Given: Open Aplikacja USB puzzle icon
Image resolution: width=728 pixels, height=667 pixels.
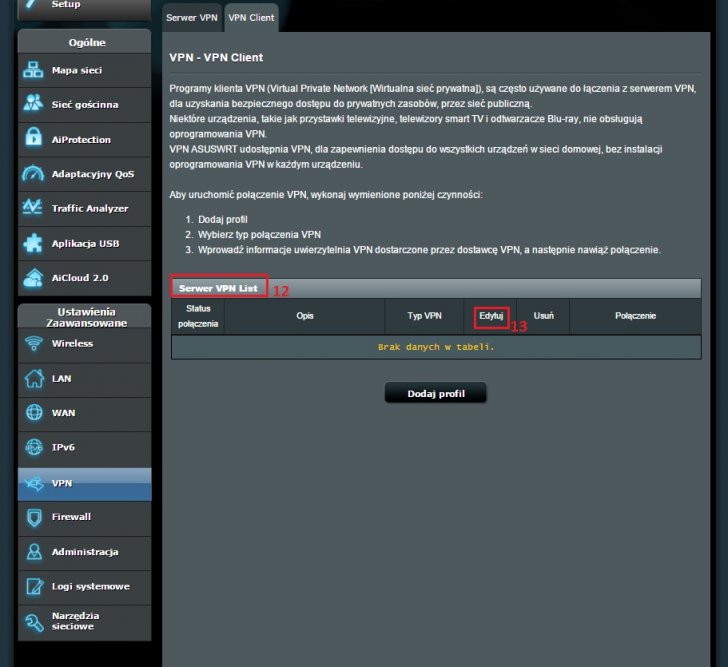Looking at the screenshot, I should 33,243.
